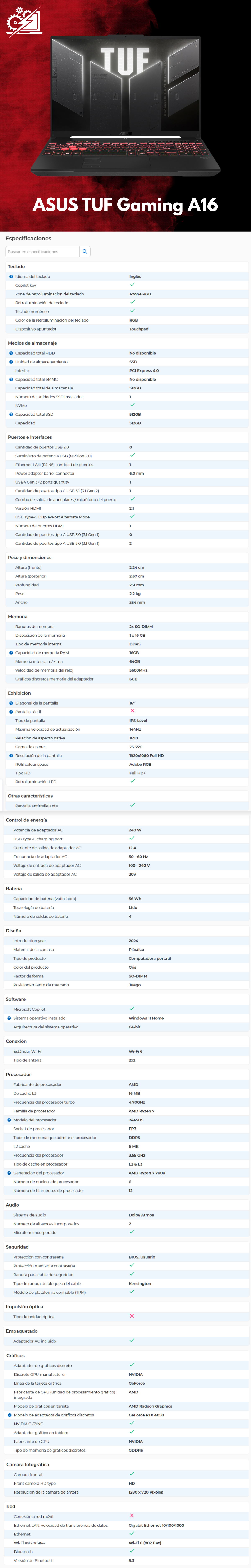
Task: Show info for Capacidad de memoria RAM
Action: [11, 652]
